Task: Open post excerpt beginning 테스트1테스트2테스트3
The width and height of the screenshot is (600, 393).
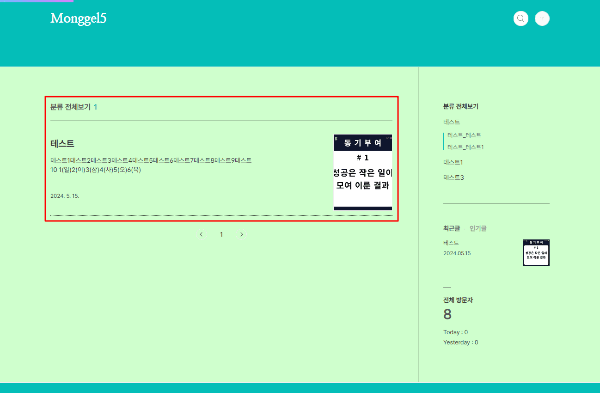Action: click(151, 165)
